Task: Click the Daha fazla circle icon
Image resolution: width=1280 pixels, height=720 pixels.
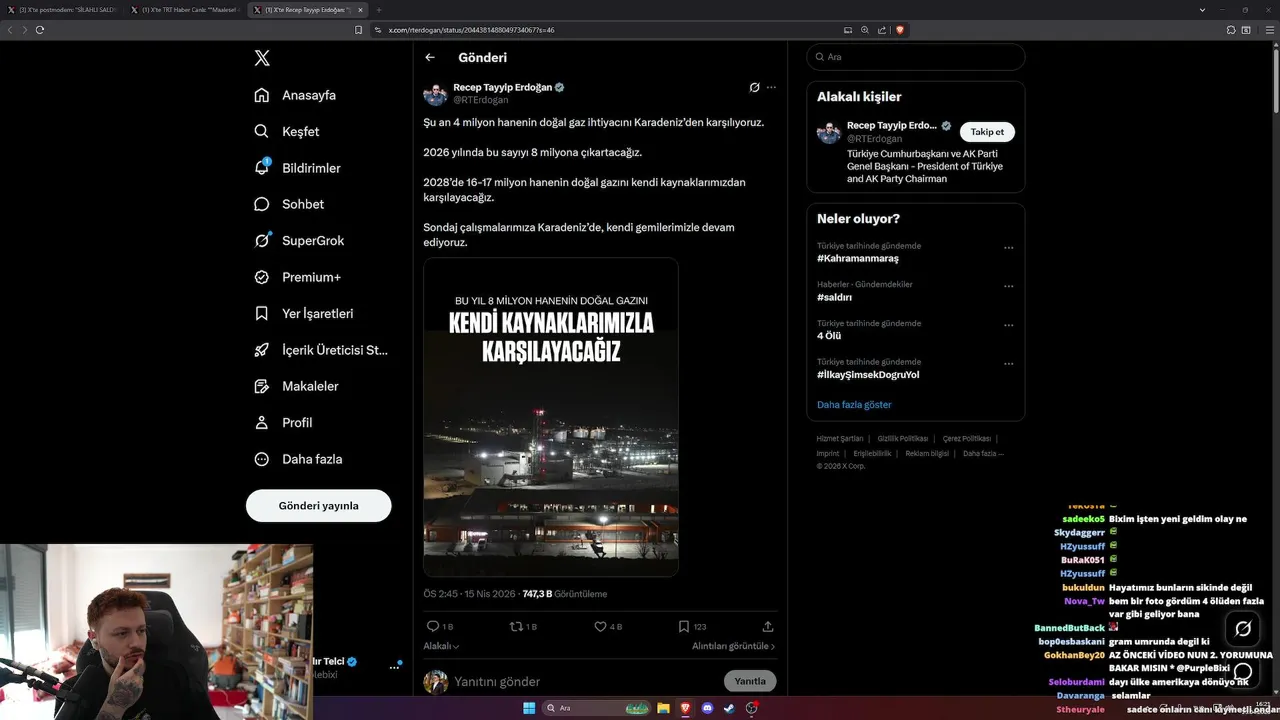Action: pyautogui.click(x=262, y=459)
